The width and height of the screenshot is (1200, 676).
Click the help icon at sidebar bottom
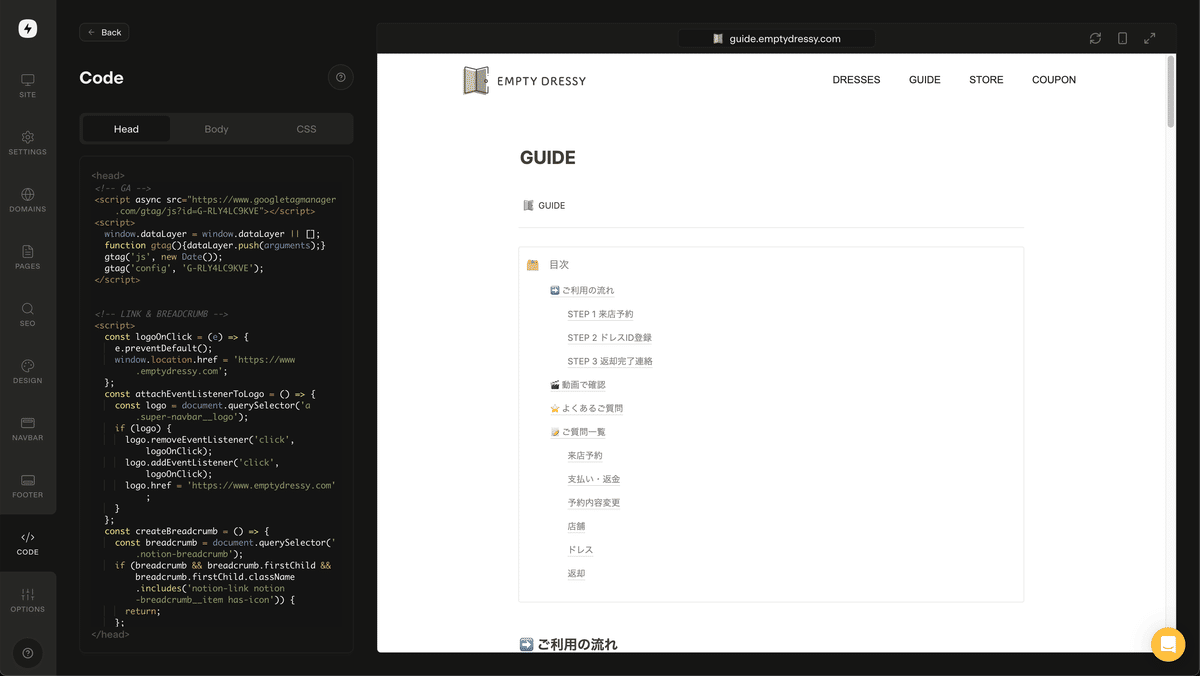click(x=28, y=653)
